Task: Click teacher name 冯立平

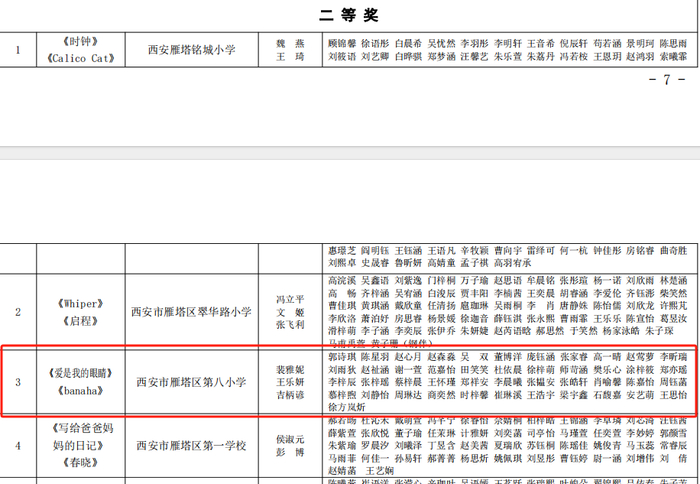Action: 290,299
